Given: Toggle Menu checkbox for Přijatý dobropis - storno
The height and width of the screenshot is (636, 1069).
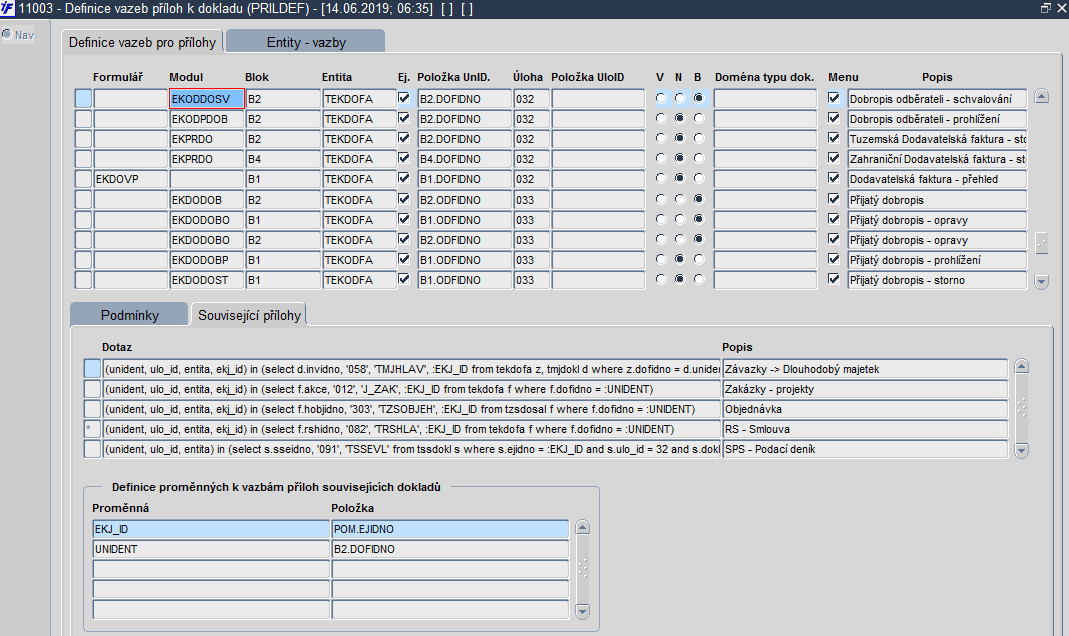Looking at the screenshot, I should point(834,279).
